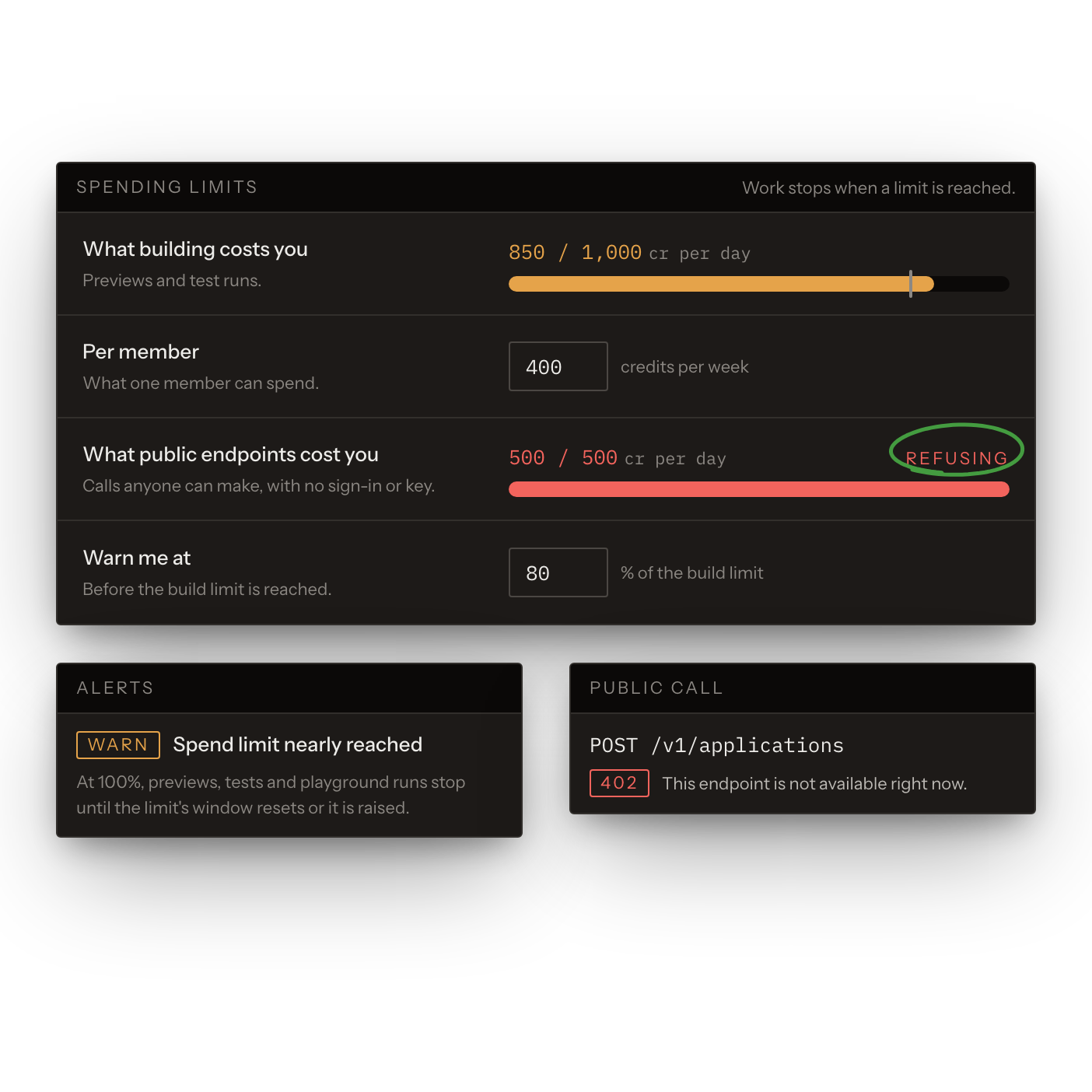Click the "500 / 500 cr per day" value

pos(618,458)
